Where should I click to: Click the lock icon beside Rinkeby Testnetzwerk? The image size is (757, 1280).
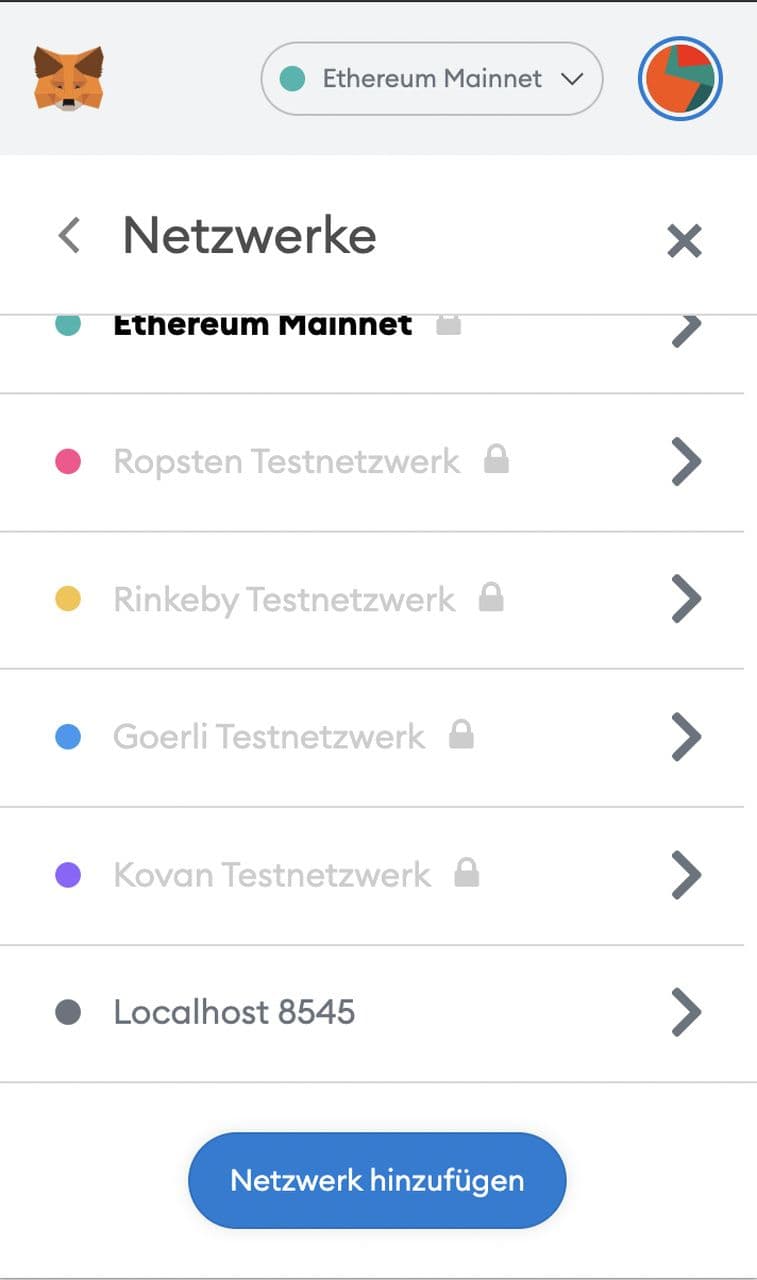pyautogui.click(x=491, y=598)
